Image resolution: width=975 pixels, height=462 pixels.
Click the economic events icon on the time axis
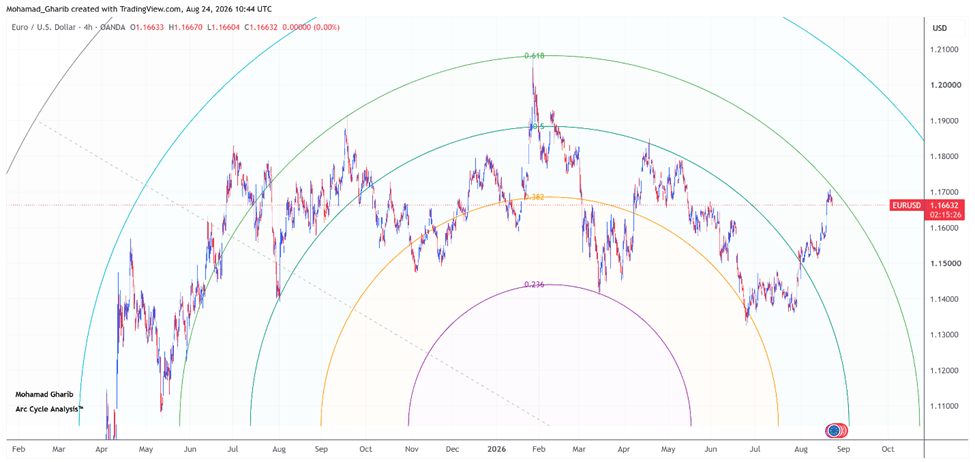click(x=836, y=430)
